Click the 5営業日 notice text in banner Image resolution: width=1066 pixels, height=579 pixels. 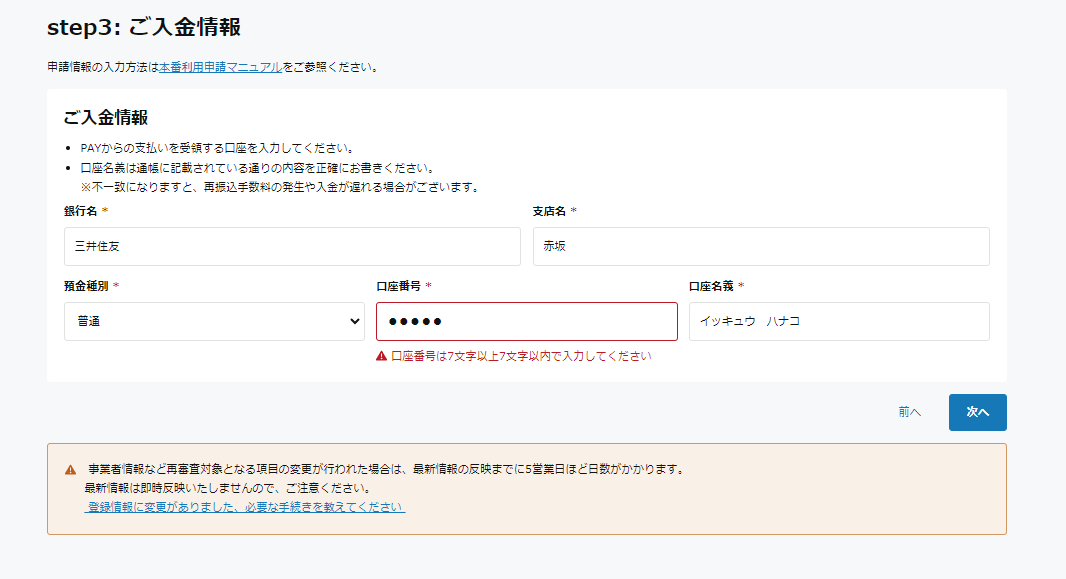coord(385,469)
